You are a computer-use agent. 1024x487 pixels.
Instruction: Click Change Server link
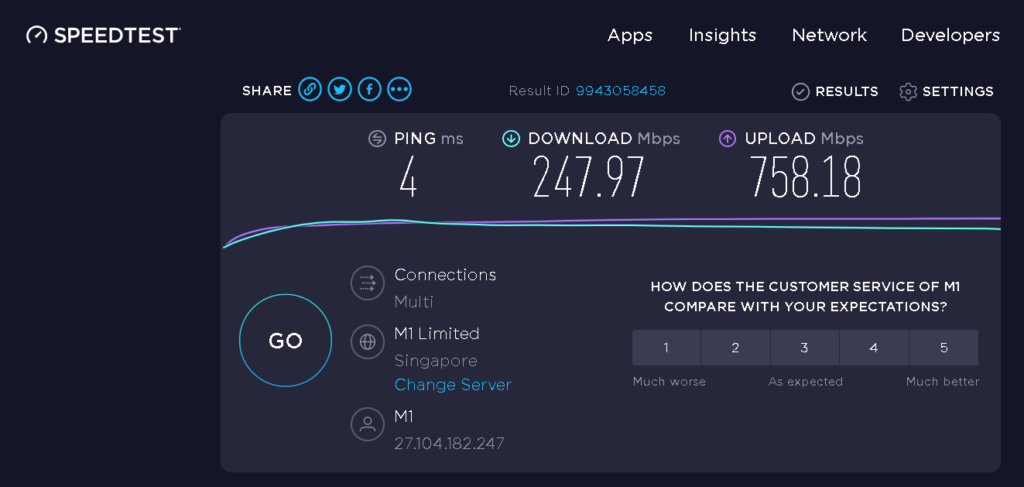pos(453,385)
